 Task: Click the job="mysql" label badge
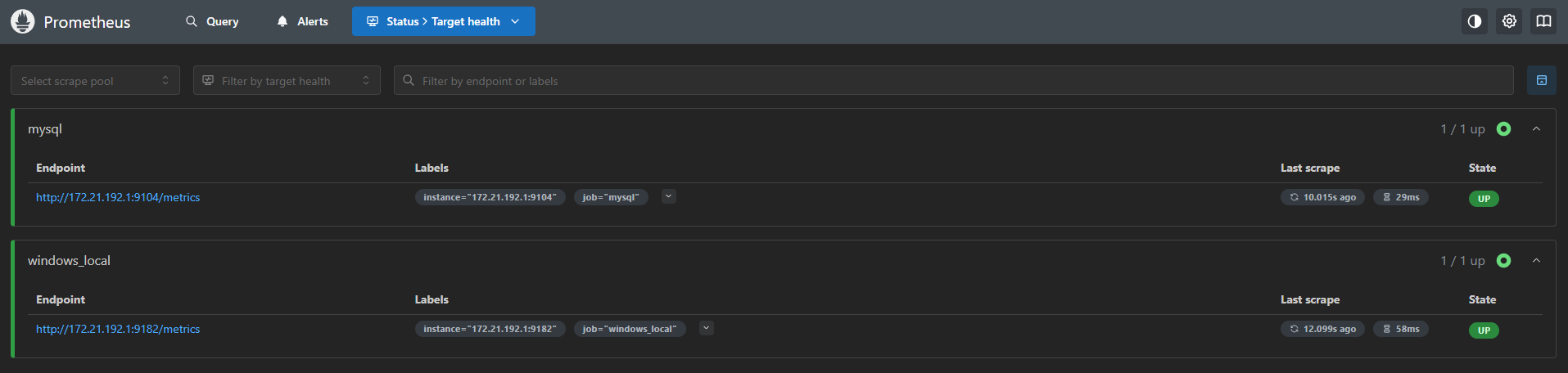coord(611,197)
